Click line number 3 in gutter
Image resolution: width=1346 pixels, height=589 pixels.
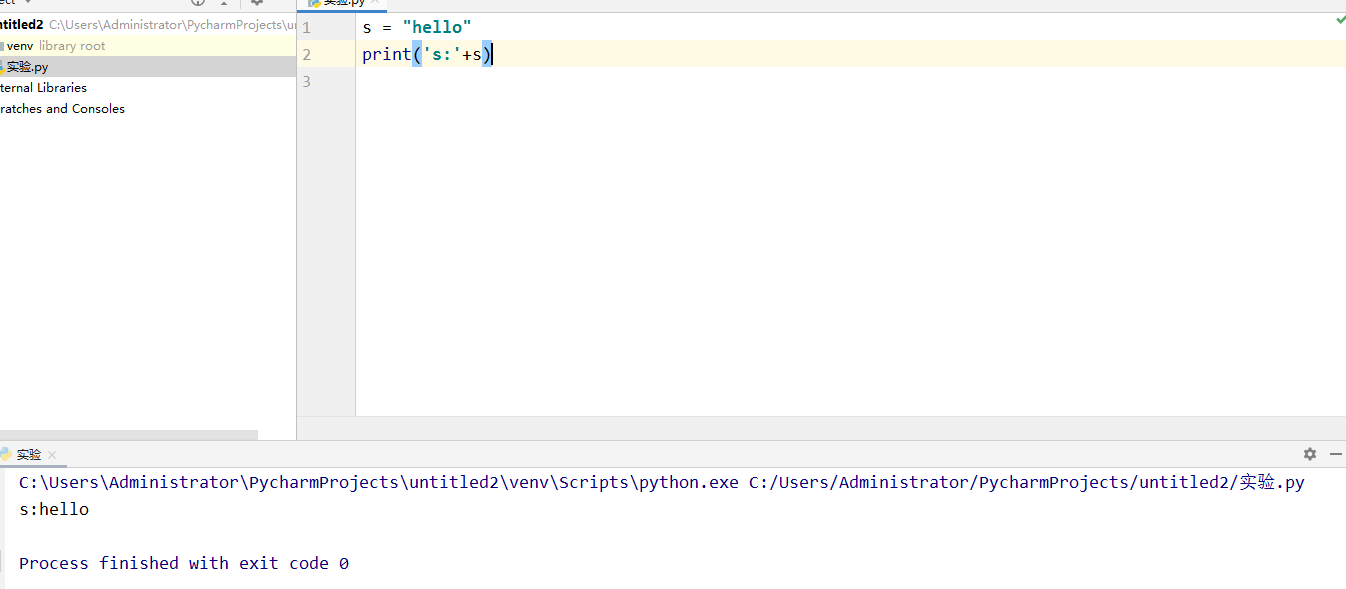[x=306, y=81]
